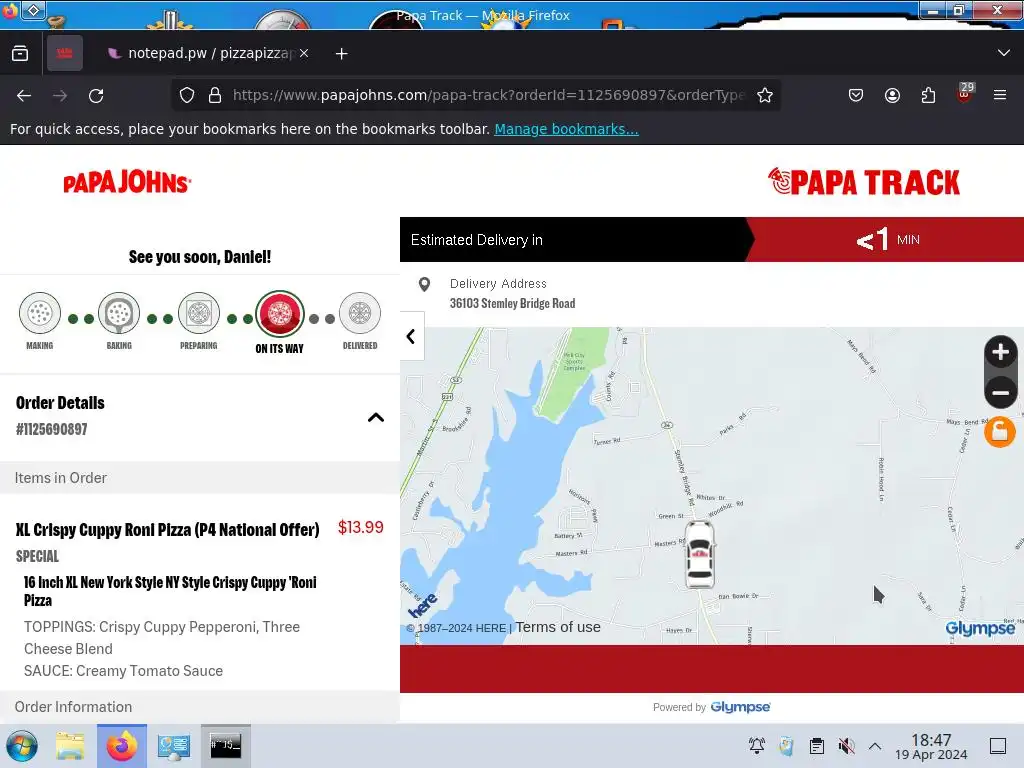Collapse the Order Details section
This screenshot has height=768, width=1024.
[x=376, y=417]
